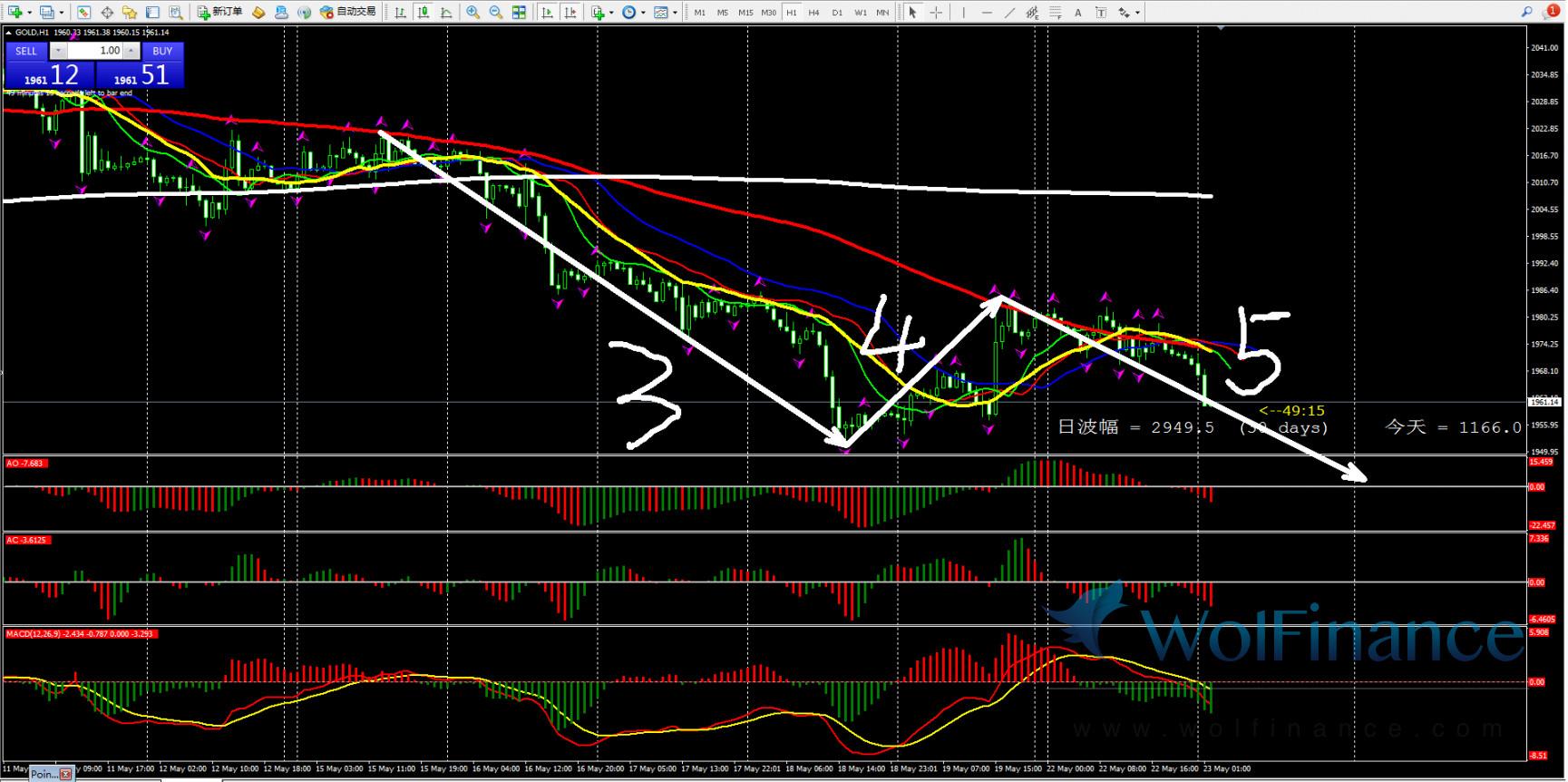Viewport: 1568px width, 782px height.
Task: Select the crosshair tool
Action: tap(936, 12)
